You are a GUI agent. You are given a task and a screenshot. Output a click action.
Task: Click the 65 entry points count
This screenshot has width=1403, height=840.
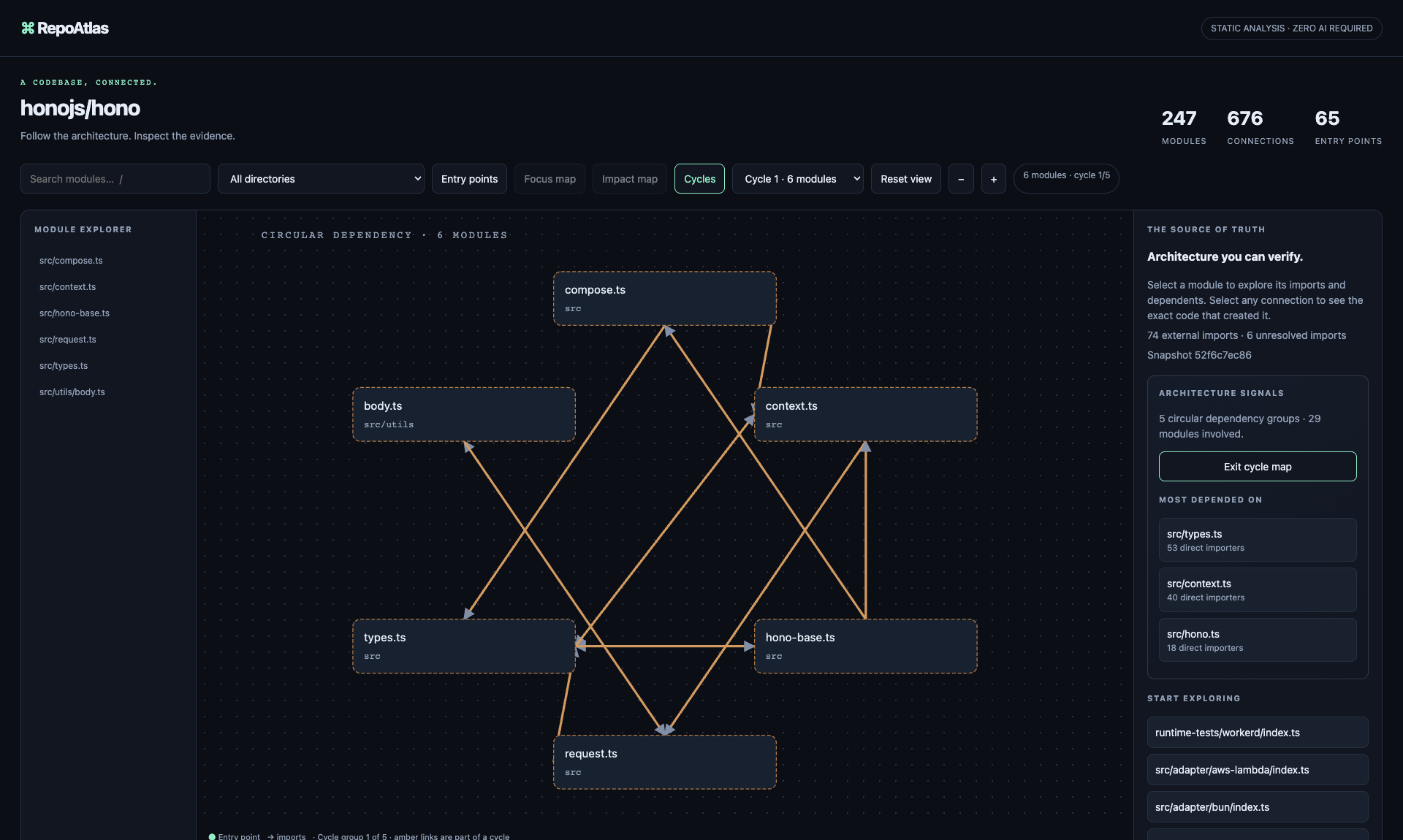1348,126
